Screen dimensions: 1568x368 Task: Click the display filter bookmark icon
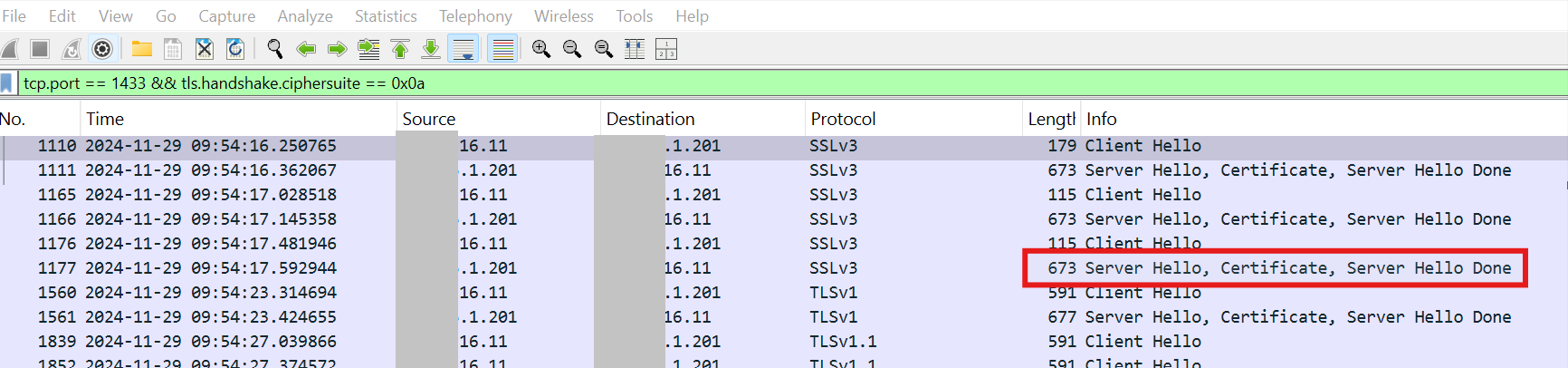click(x=7, y=83)
